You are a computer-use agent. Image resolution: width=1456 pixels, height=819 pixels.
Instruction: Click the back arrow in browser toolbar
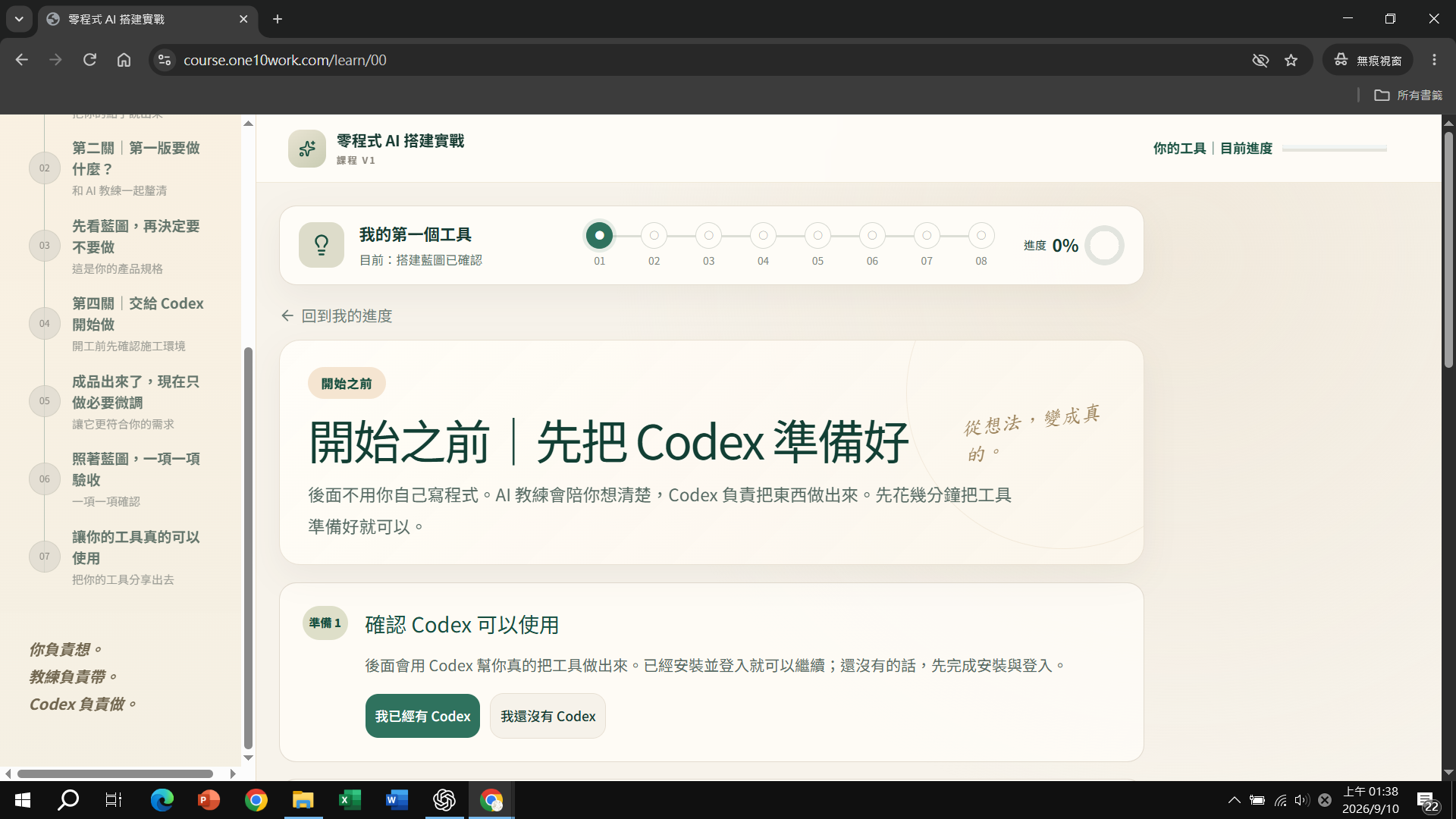(x=21, y=60)
